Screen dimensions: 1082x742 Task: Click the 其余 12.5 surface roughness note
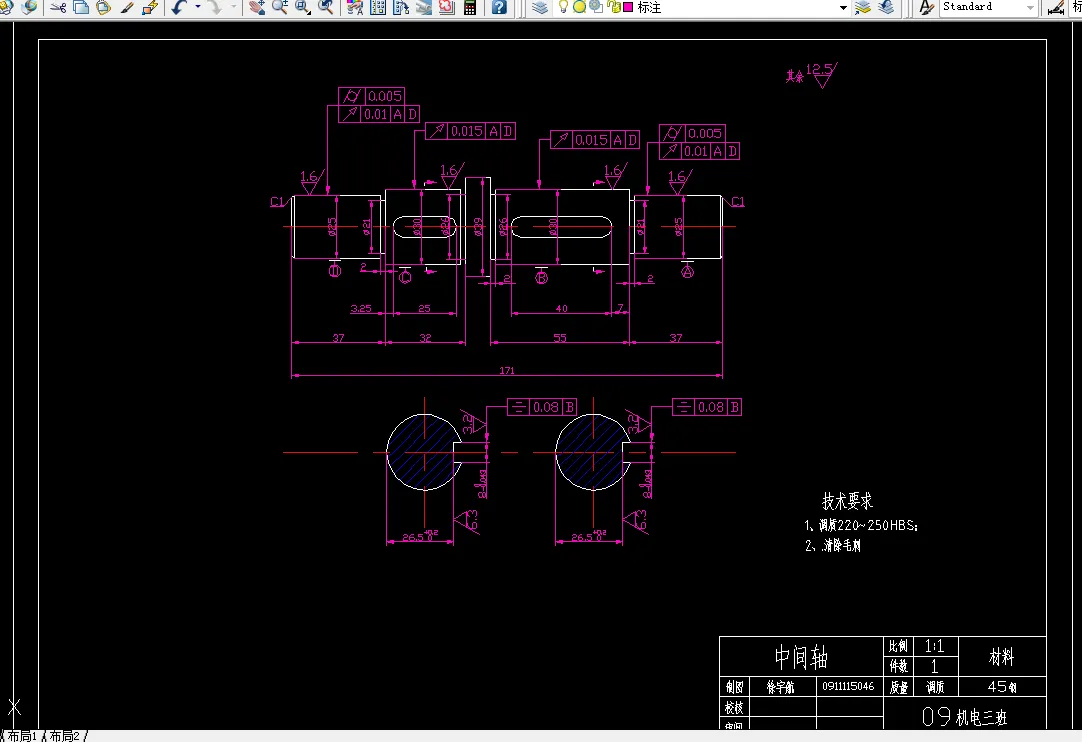pos(812,75)
